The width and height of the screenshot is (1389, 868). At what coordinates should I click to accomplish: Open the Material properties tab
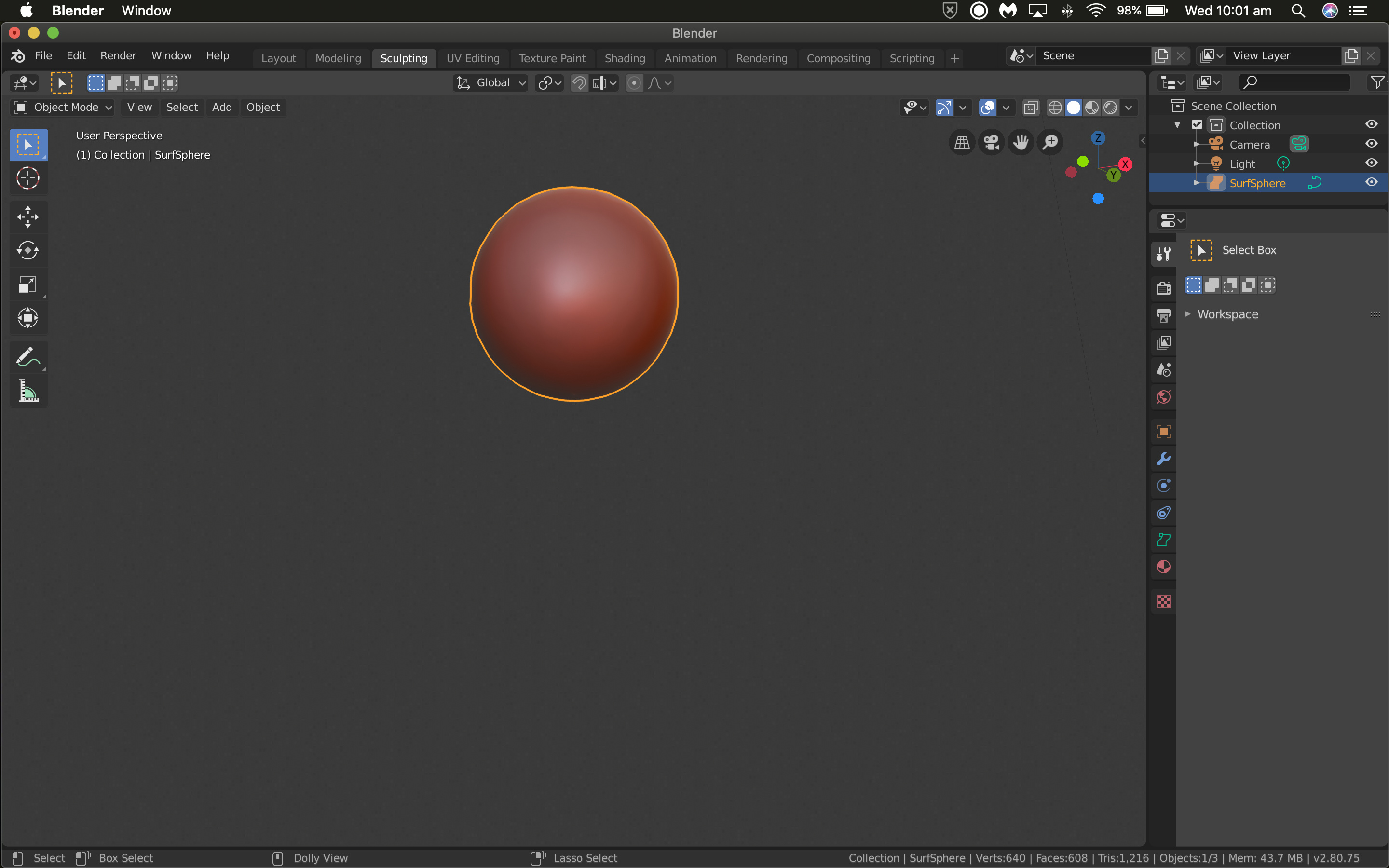[x=1163, y=567]
